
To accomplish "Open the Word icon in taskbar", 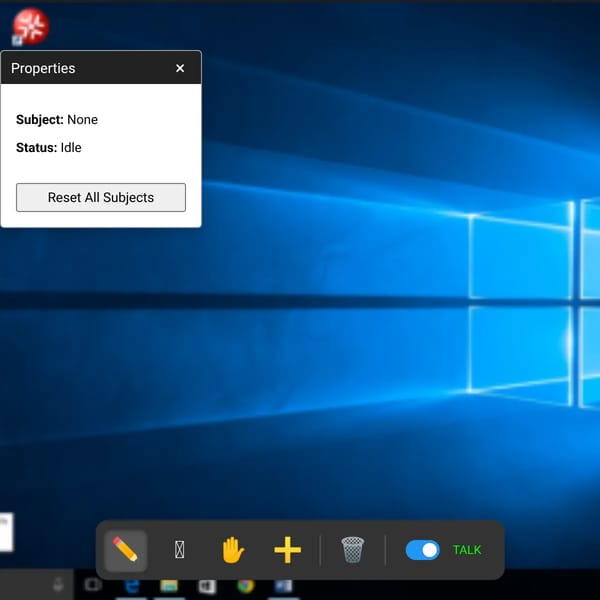I will [x=284, y=585].
